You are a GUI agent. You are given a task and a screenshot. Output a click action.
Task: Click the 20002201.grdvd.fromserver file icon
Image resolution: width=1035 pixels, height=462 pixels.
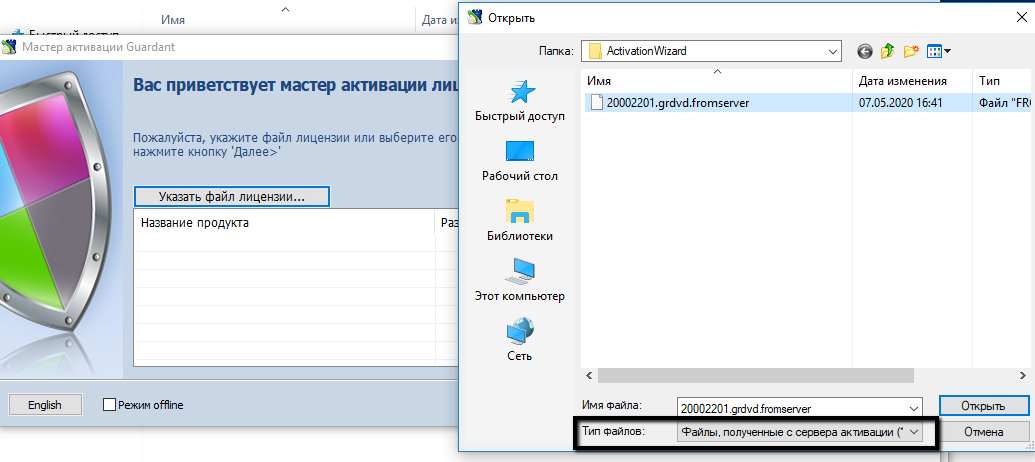coord(597,103)
